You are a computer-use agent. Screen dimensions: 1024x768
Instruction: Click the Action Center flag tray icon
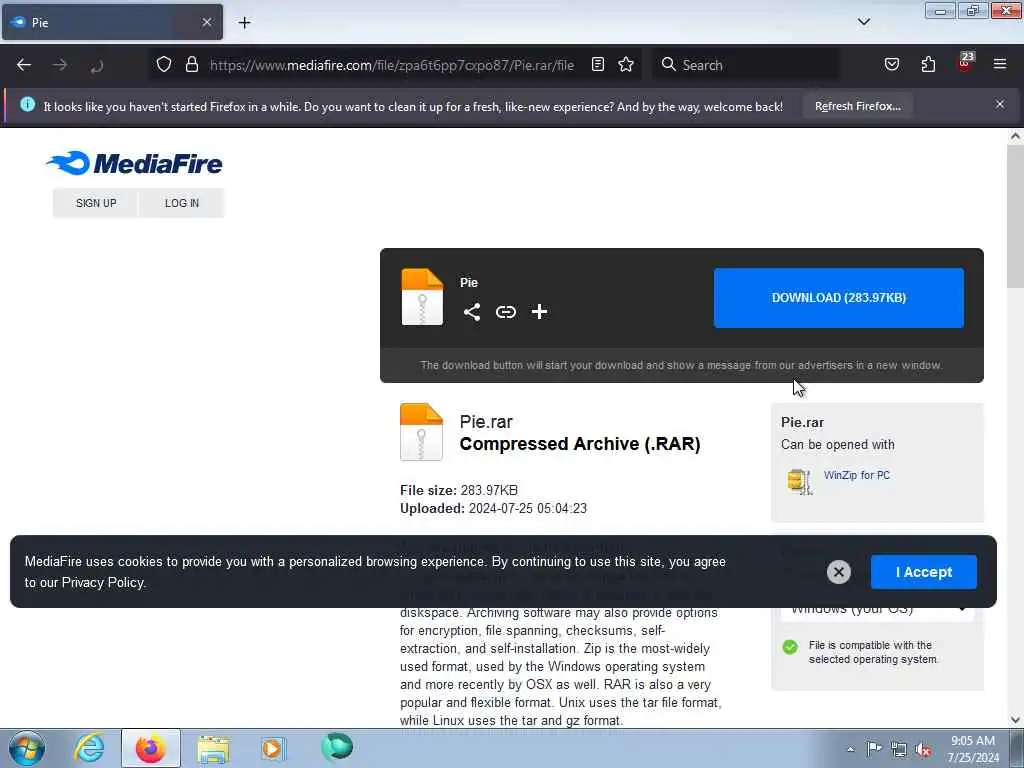point(874,749)
